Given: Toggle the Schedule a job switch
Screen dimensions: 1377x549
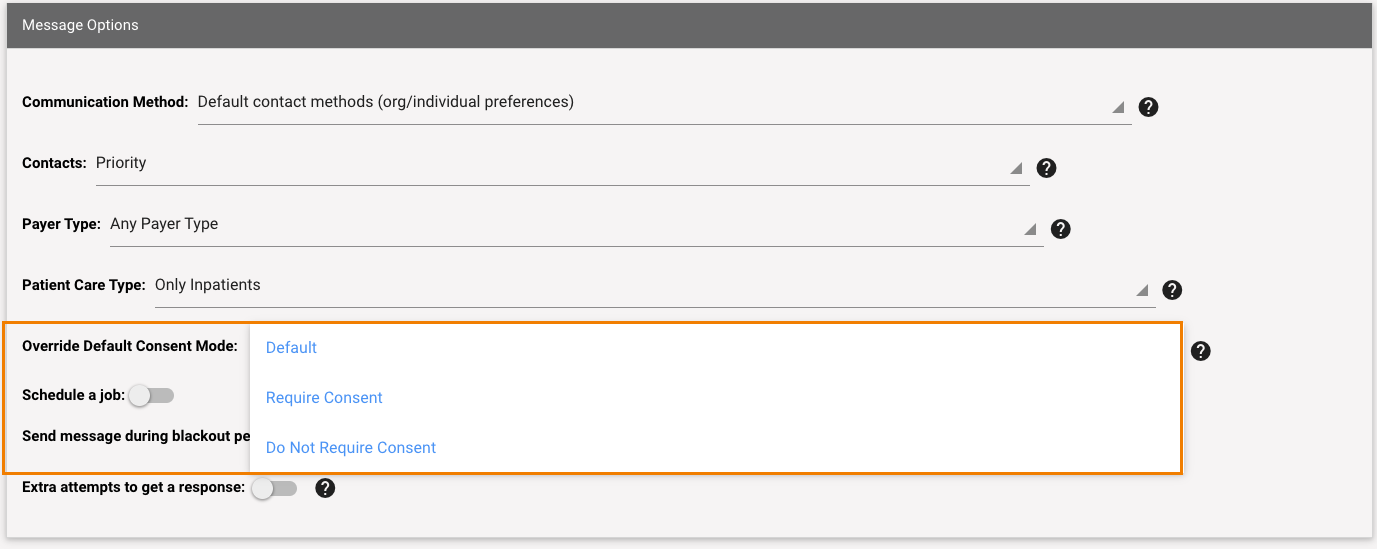Looking at the screenshot, I should (151, 396).
